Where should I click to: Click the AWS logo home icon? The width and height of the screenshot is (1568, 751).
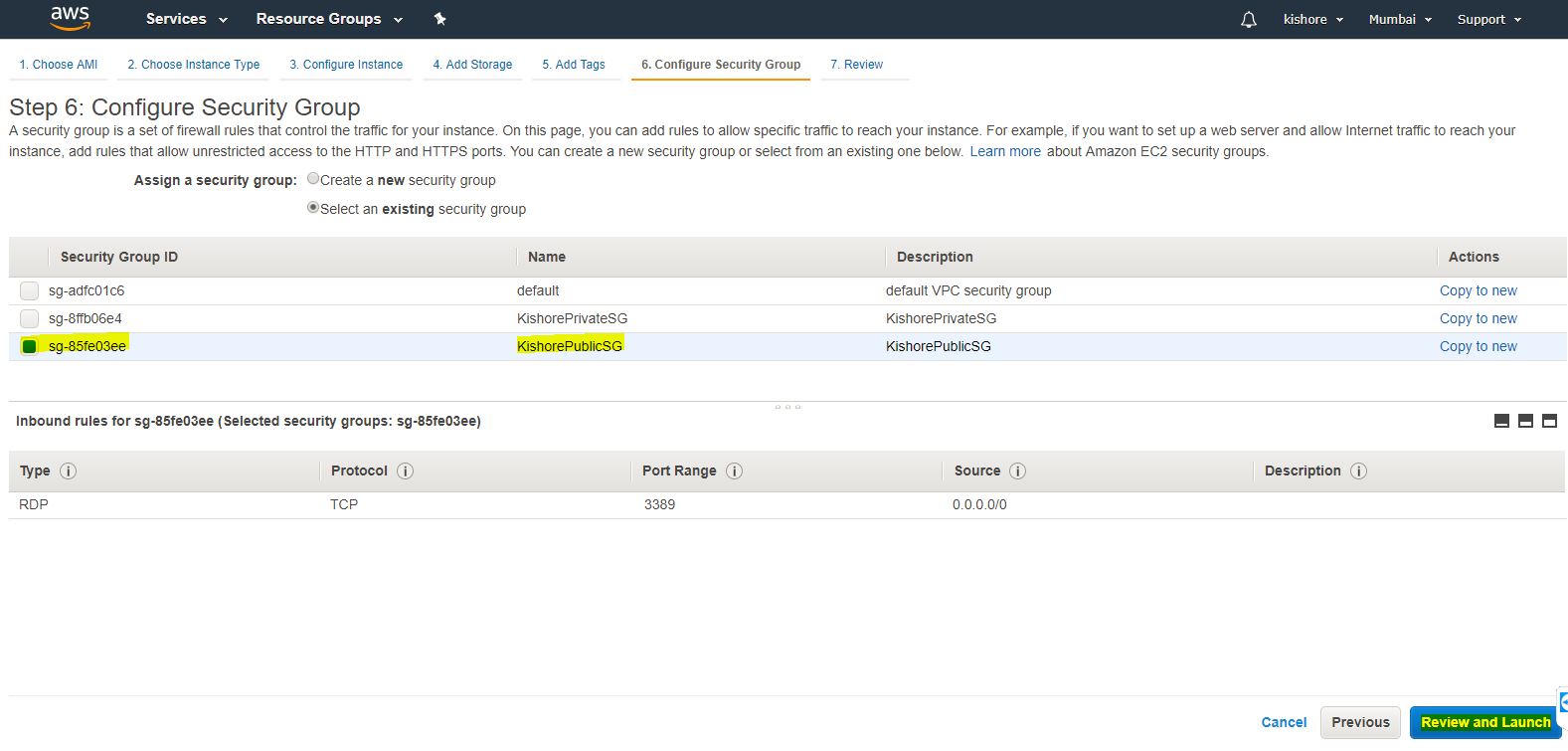pyautogui.click(x=70, y=18)
